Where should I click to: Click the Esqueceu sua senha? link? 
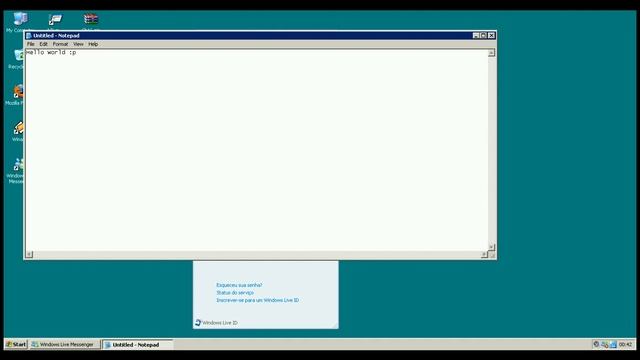coord(239,285)
